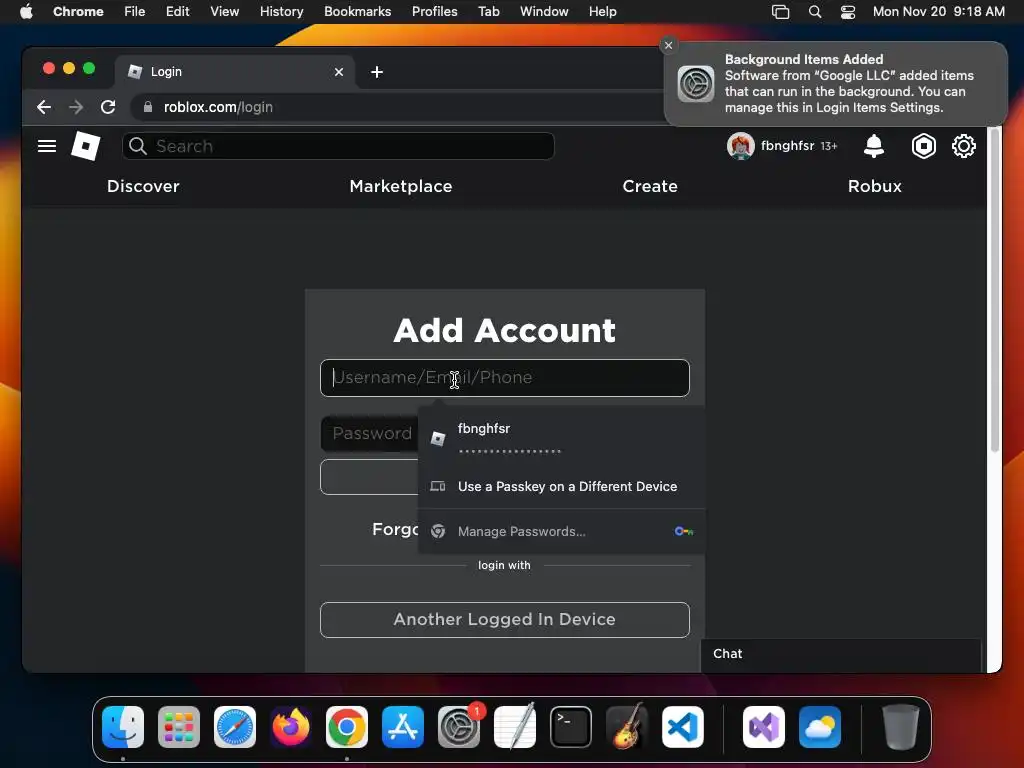Image resolution: width=1024 pixels, height=768 pixels.
Task: Launch Safari from the Dock
Action: pyautogui.click(x=235, y=727)
